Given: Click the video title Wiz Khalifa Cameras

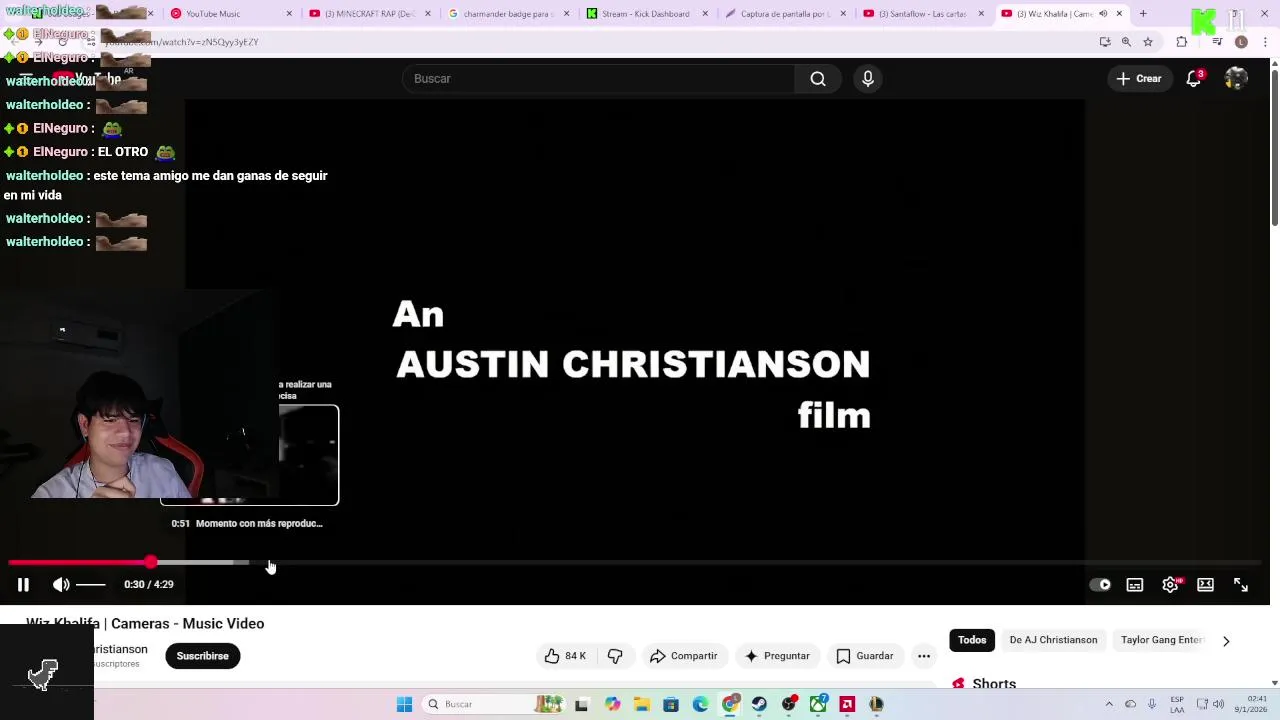Looking at the screenshot, I should point(145,624).
